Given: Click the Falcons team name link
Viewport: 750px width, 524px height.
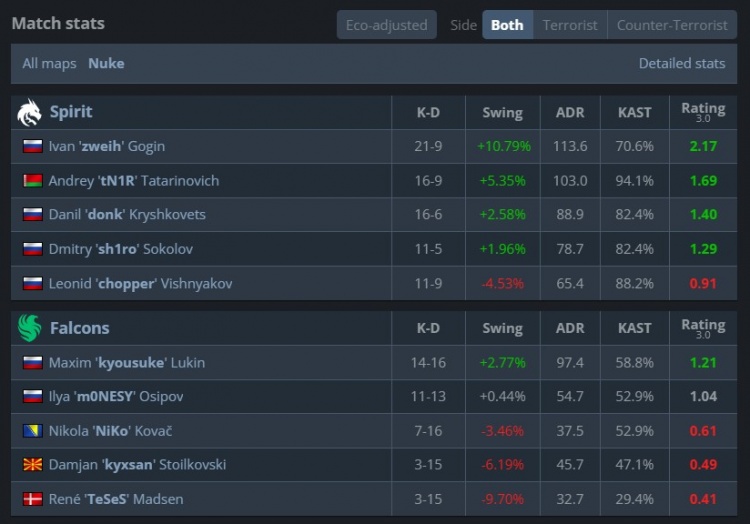Looking at the screenshot, I should 80,328.
